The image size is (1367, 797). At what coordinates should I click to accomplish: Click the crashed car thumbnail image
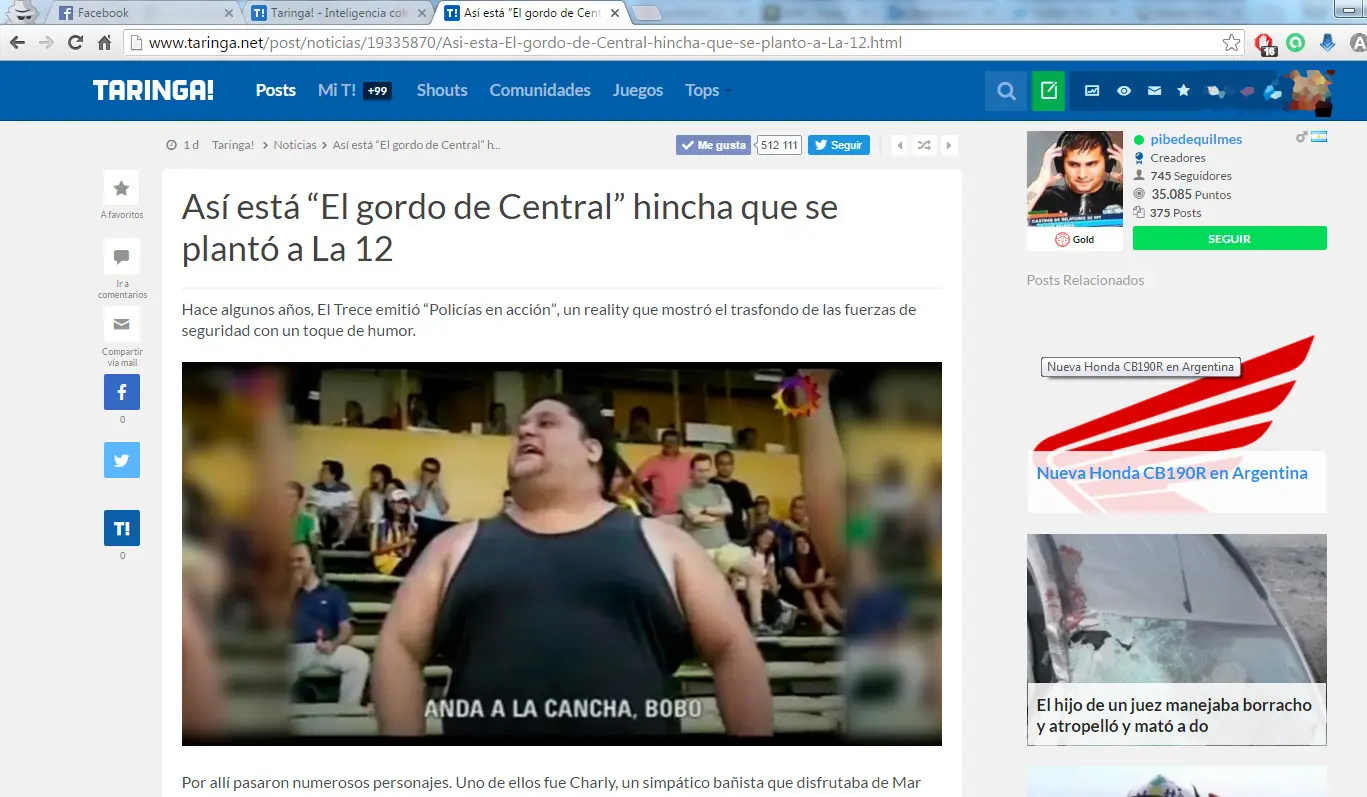[1177, 608]
